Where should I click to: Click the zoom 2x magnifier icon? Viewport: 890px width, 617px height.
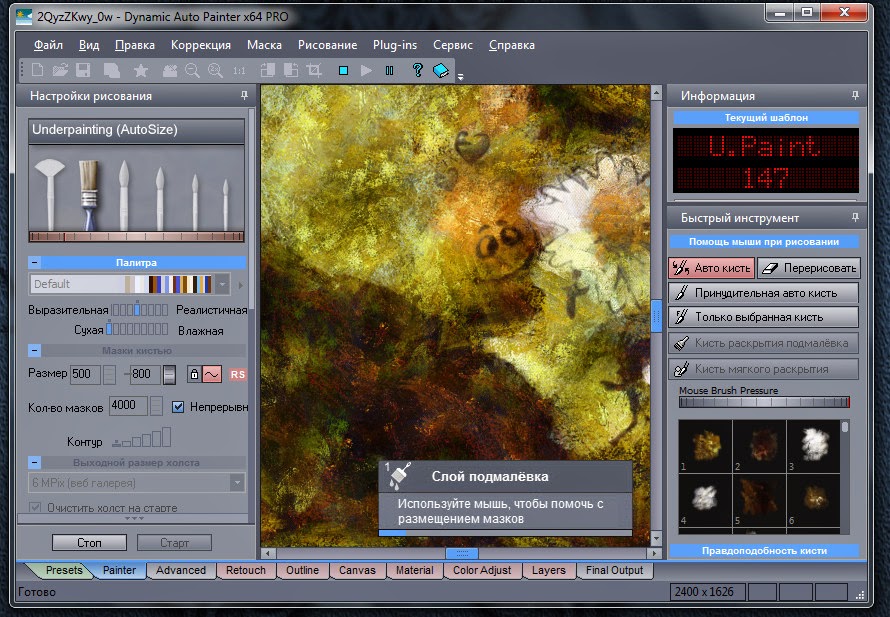tap(215, 70)
